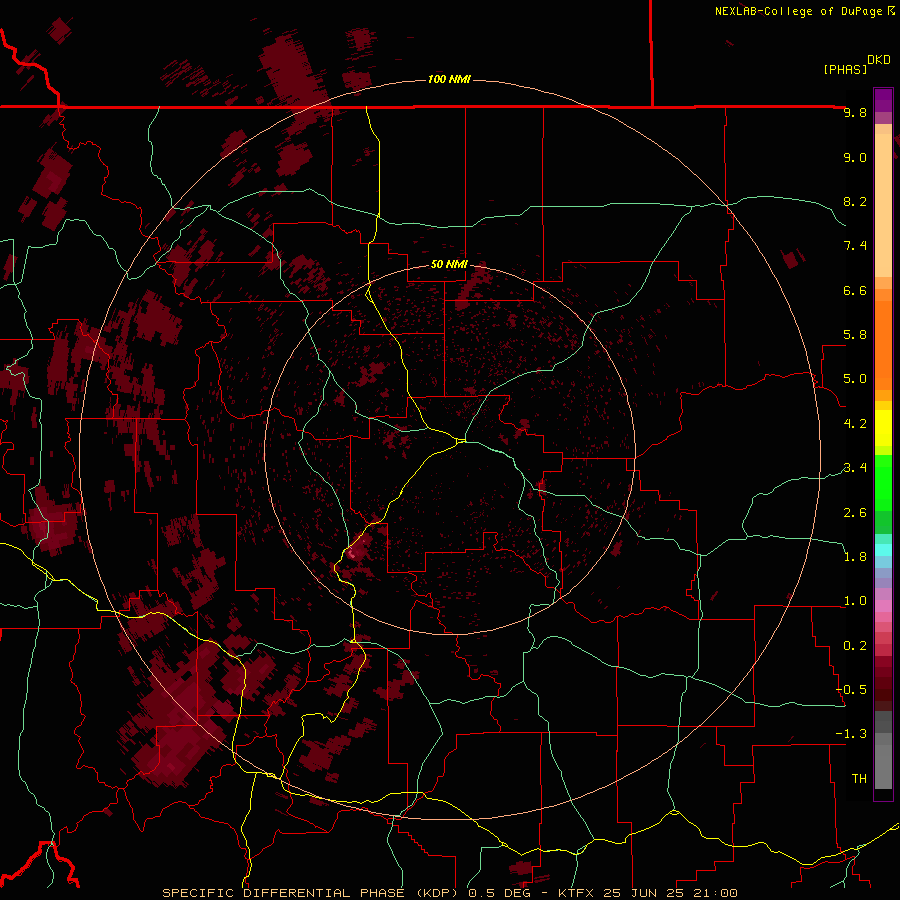
Task: Click the 1.0 scale value
Action: point(855,601)
